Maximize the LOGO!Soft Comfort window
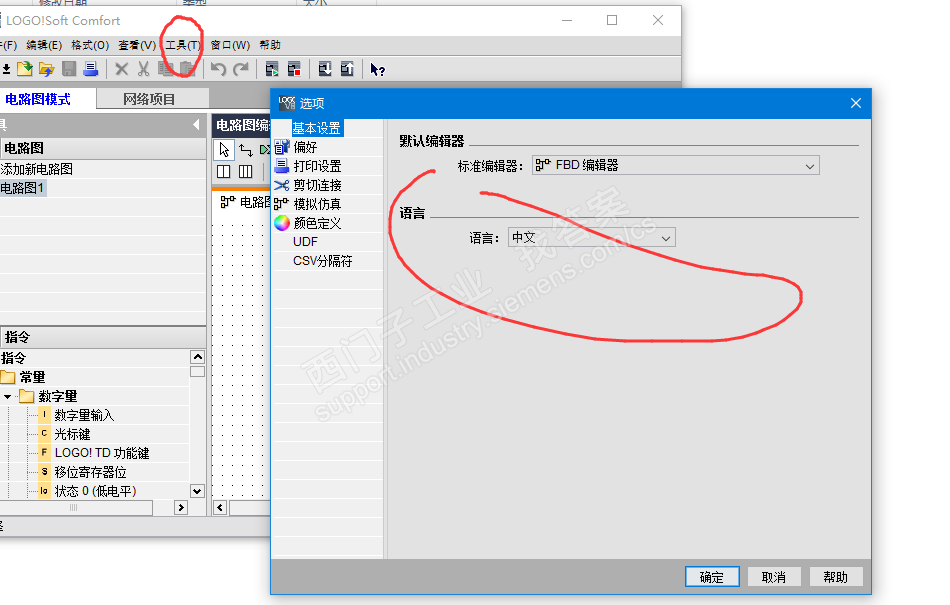950x605 pixels. coord(612,20)
